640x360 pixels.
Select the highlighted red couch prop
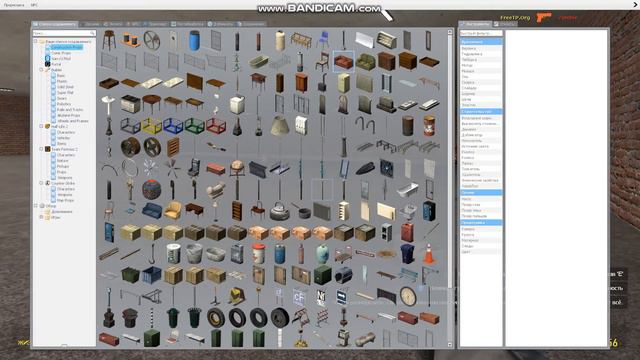tap(343, 62)
